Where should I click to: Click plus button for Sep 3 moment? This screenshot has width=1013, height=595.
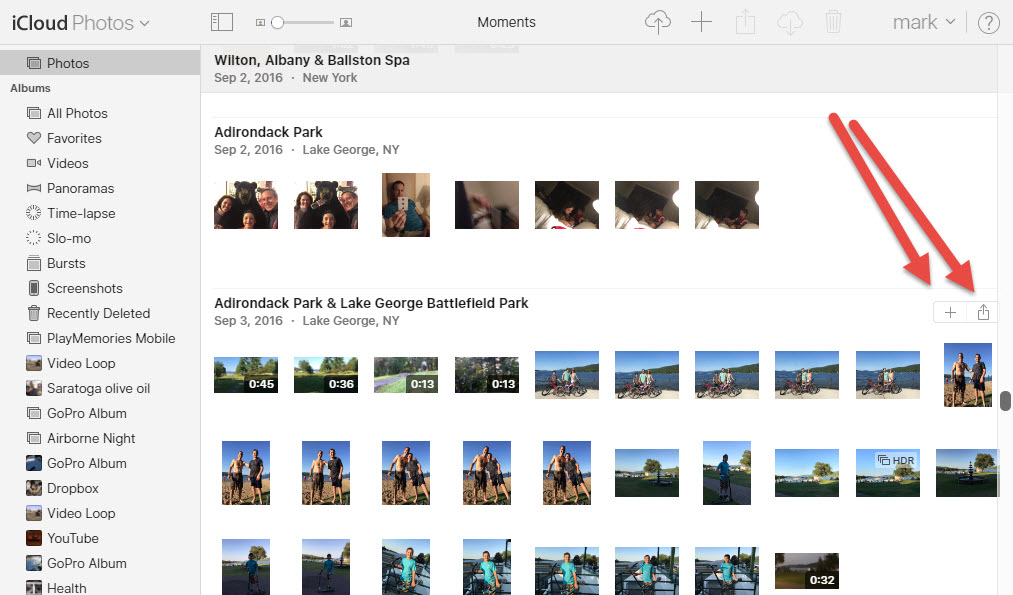click(x=950, y=313)
